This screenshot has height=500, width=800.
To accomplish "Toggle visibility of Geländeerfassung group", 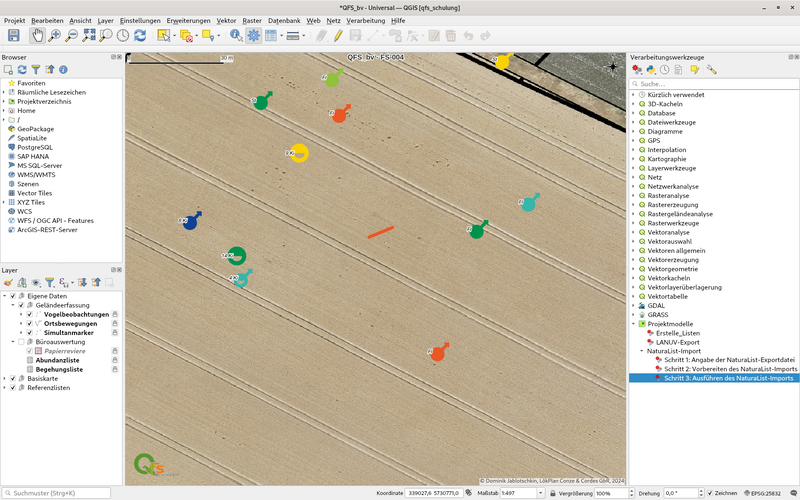I will tap(21, 305).
